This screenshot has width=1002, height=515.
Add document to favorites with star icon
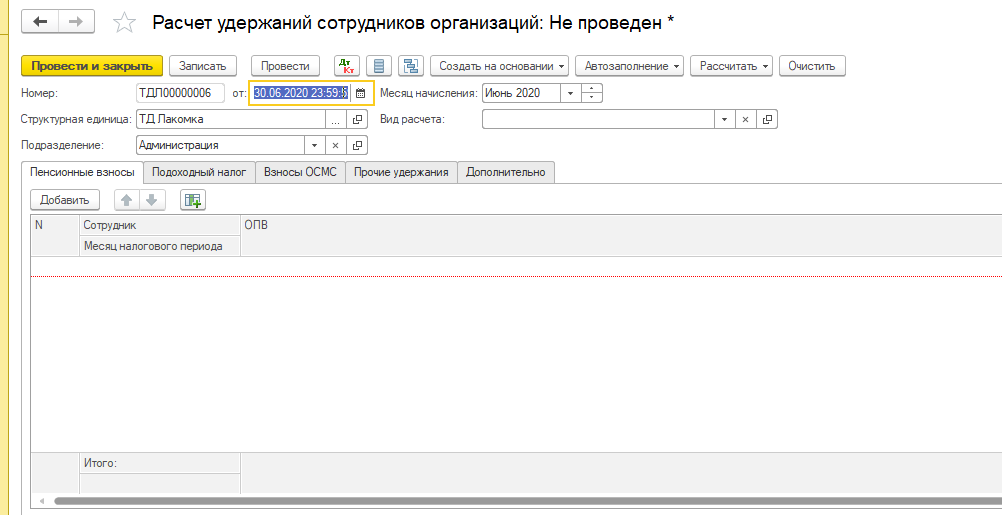124,23
